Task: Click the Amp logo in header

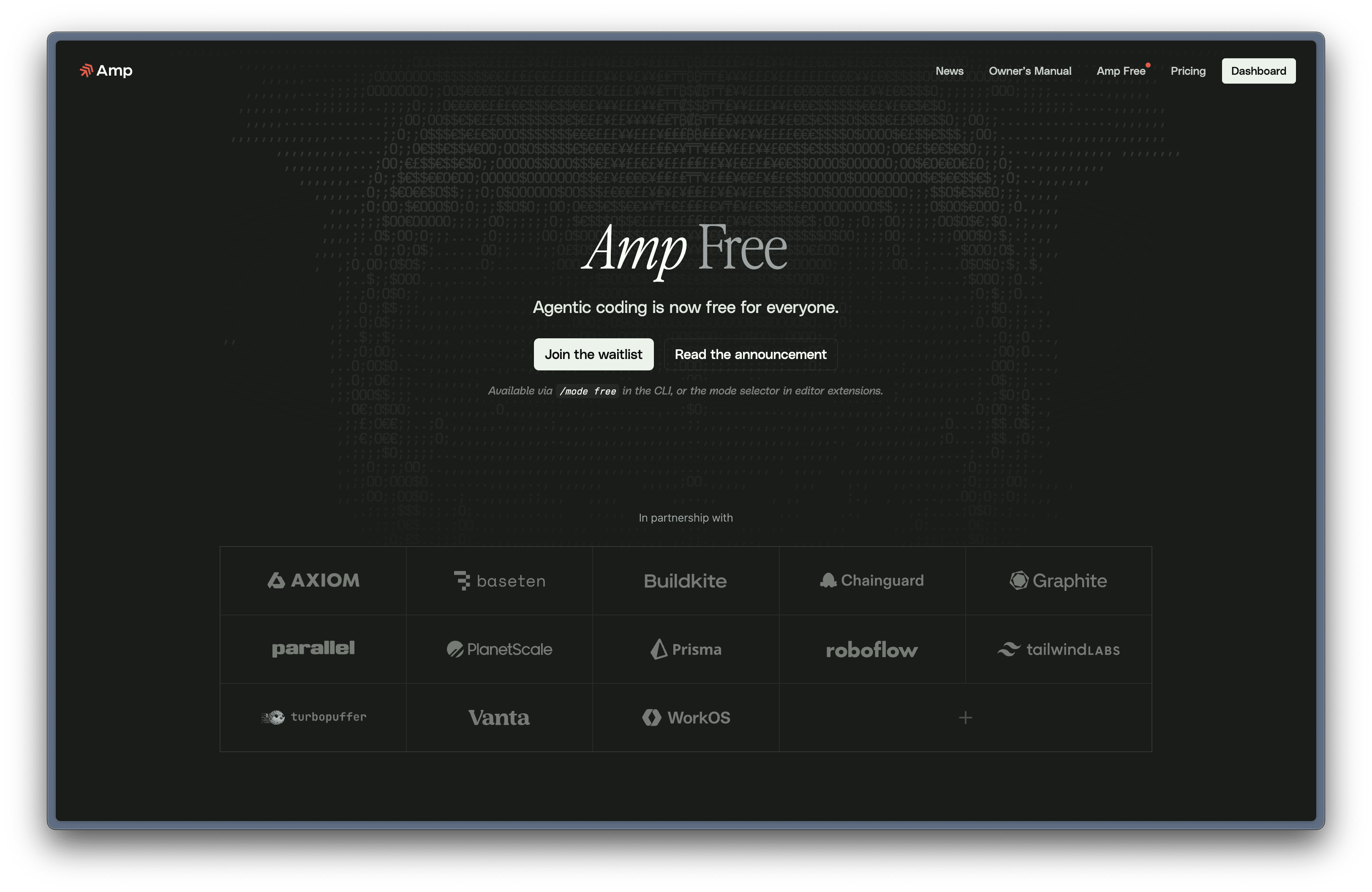Action: pos(106,70)
